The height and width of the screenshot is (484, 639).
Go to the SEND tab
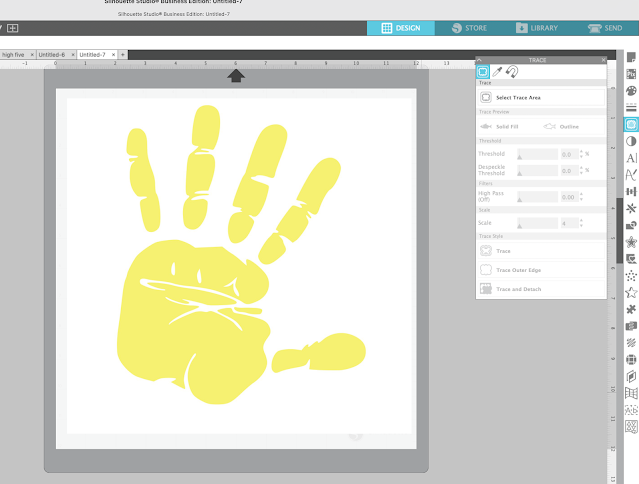[x=605, y=28]
